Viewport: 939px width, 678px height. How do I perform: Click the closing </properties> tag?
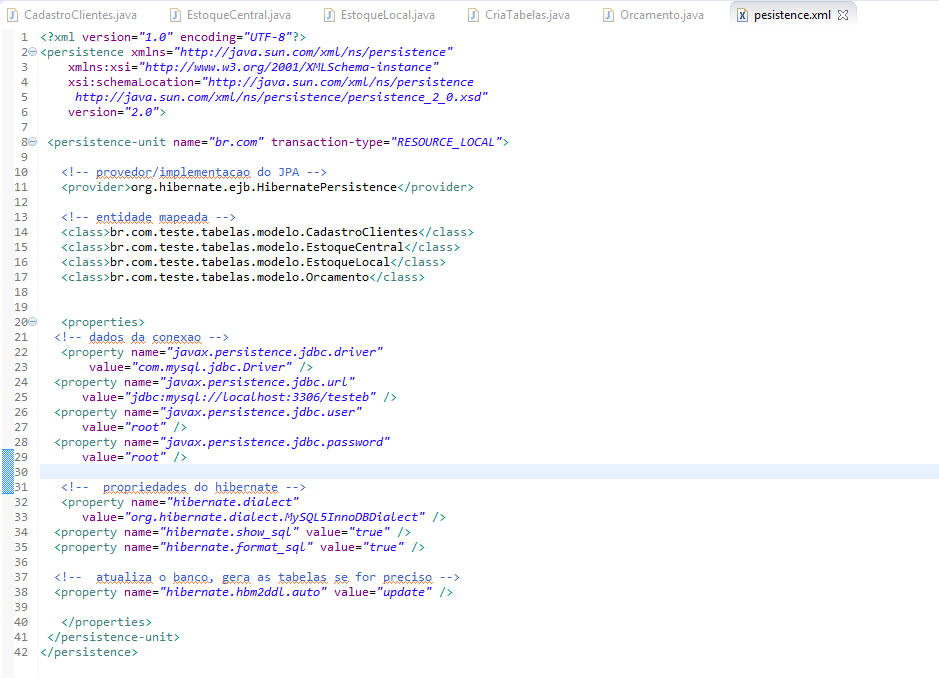107,622
